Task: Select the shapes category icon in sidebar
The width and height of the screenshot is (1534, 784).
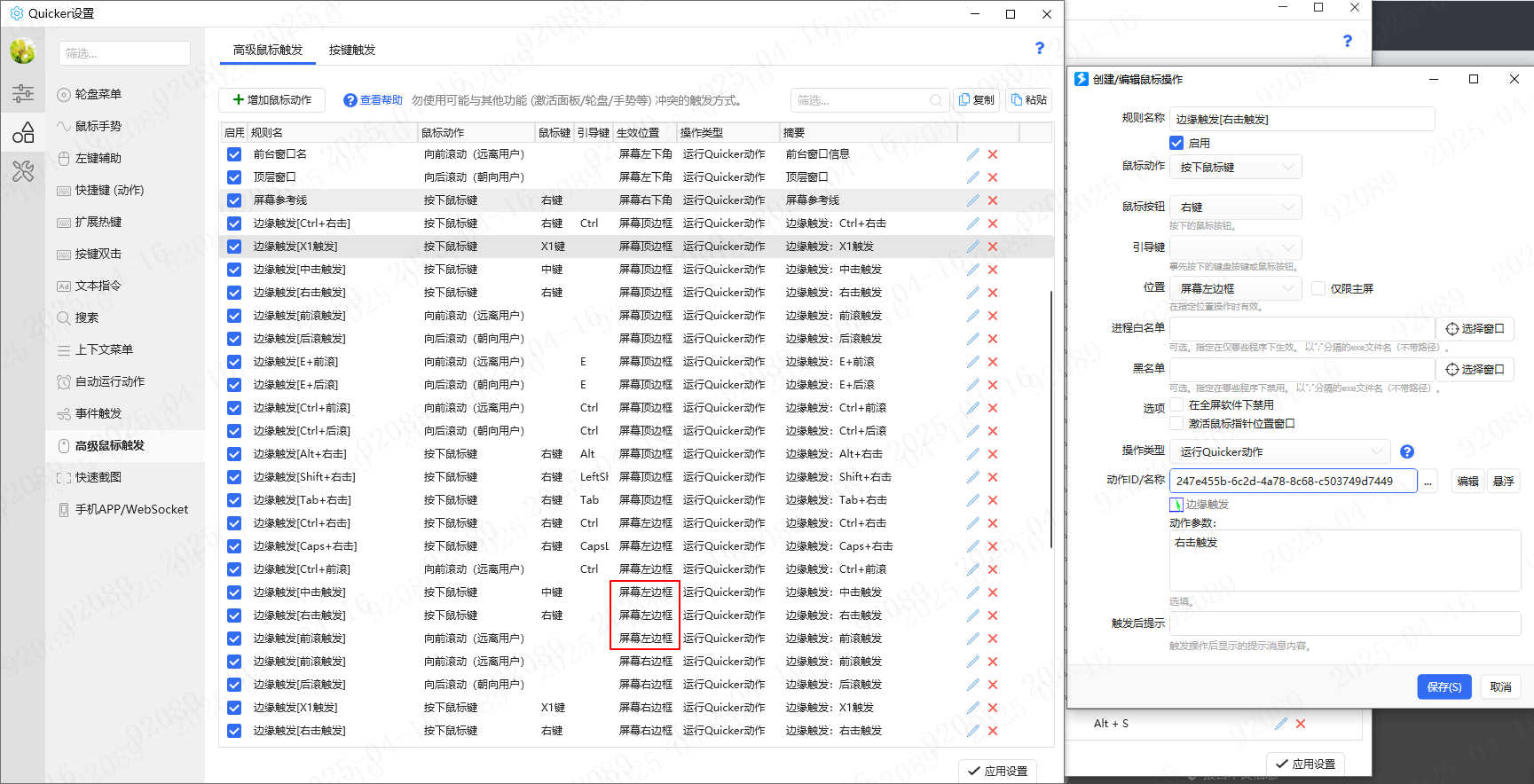Action: (23, 133)
